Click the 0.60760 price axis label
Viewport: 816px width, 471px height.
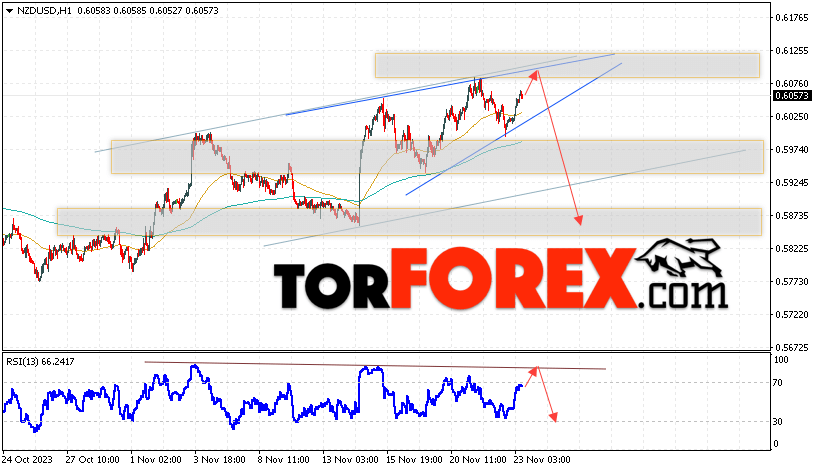(x=792, y=83)
